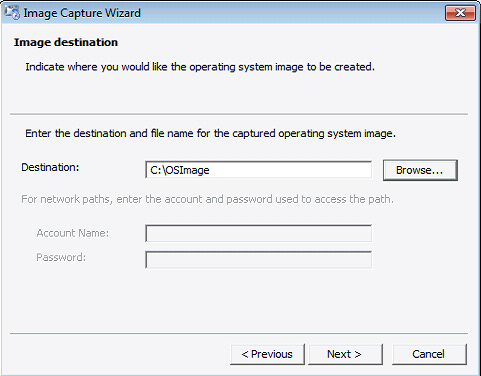Proceed with the Next button
Screen dimensions: 481x376
click(345, 354)
